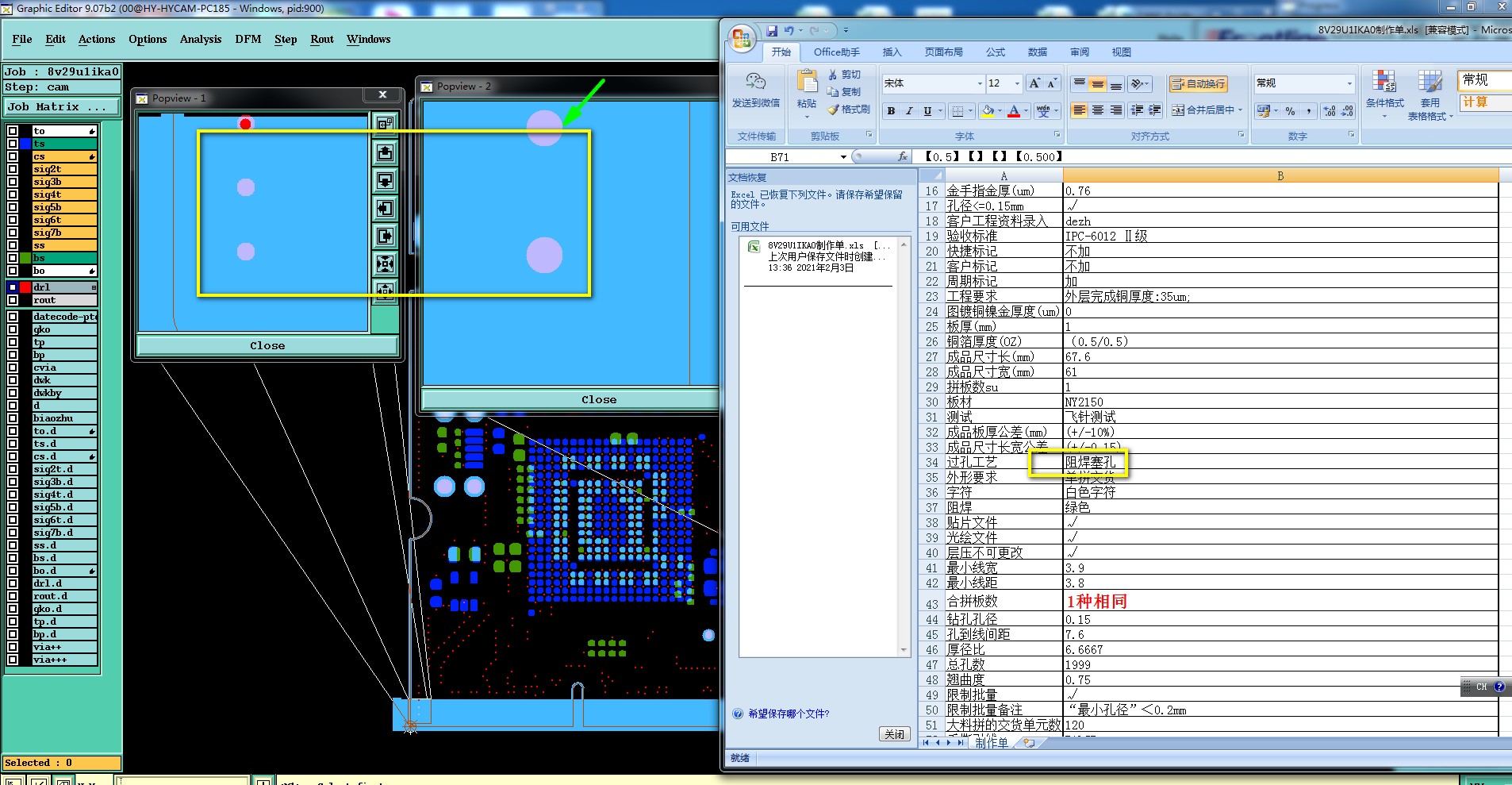Click the Popview-1 pan up icon
Screen dimensions: 1512x785
[385, 152]
